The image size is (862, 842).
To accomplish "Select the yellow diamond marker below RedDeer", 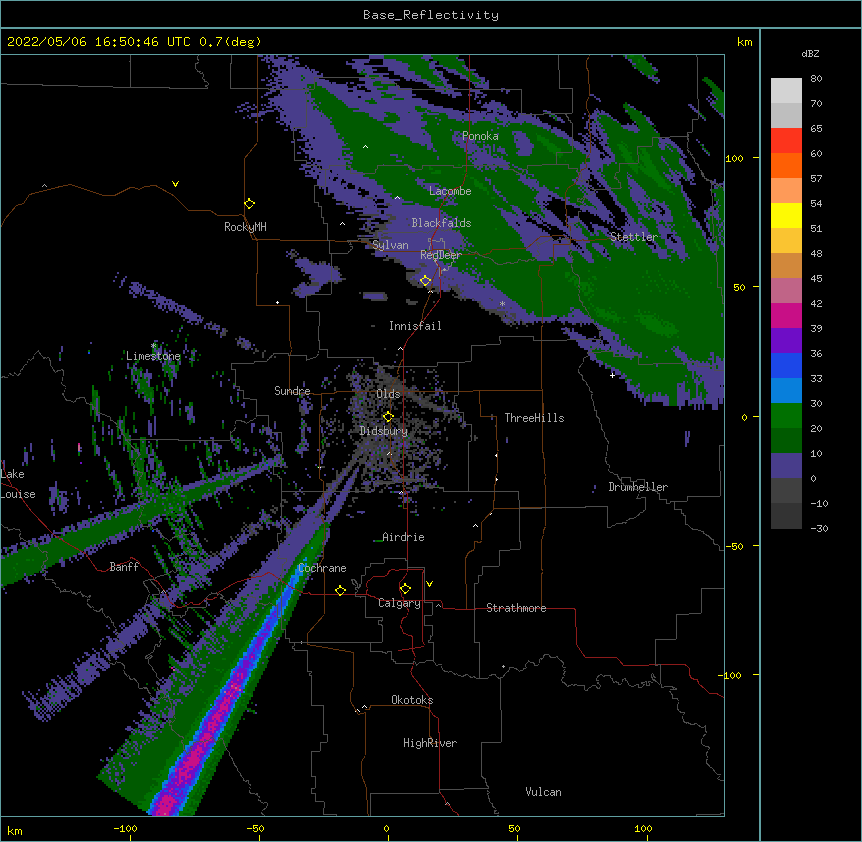I will coord(425,281).
